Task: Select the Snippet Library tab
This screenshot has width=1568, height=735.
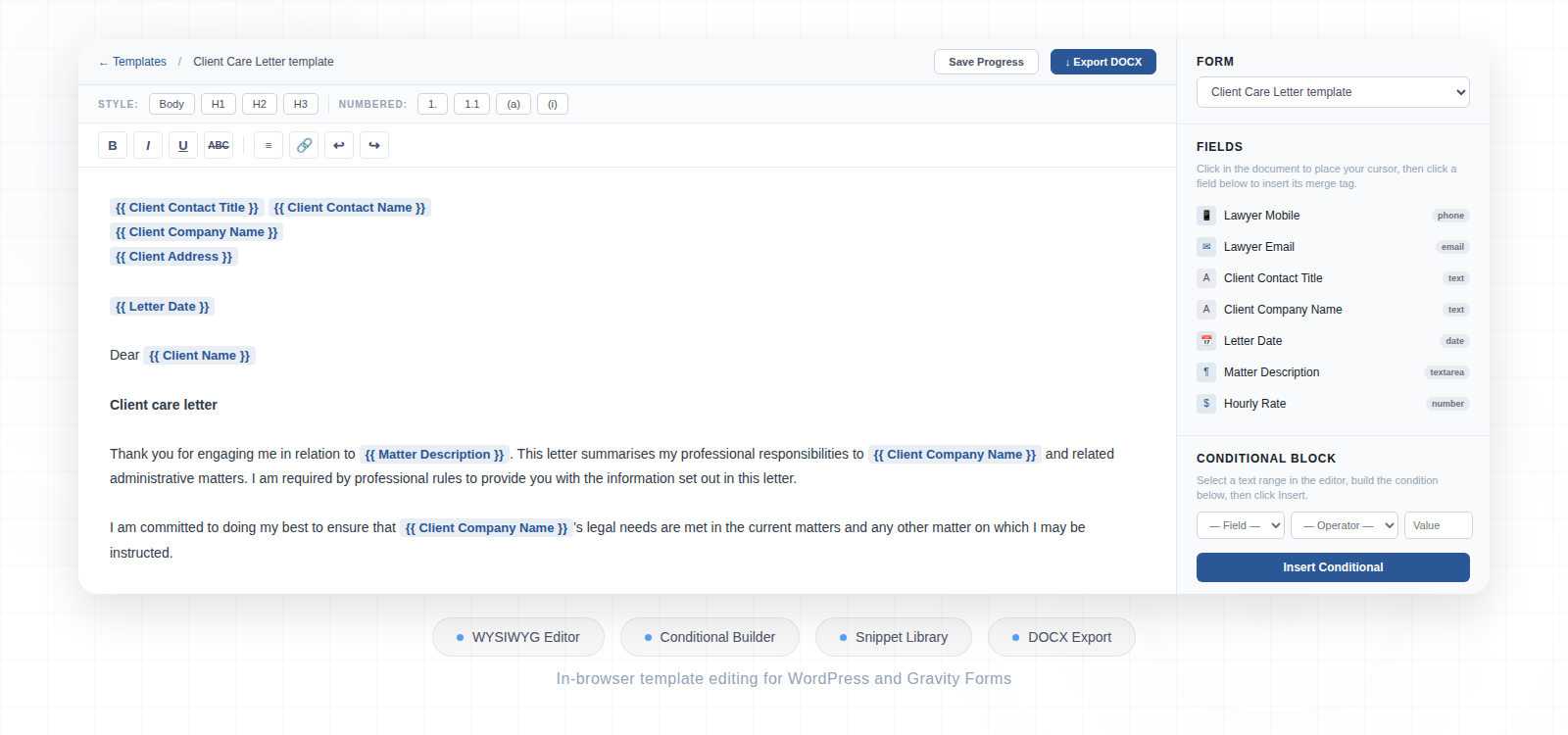Action: [894, 637]
